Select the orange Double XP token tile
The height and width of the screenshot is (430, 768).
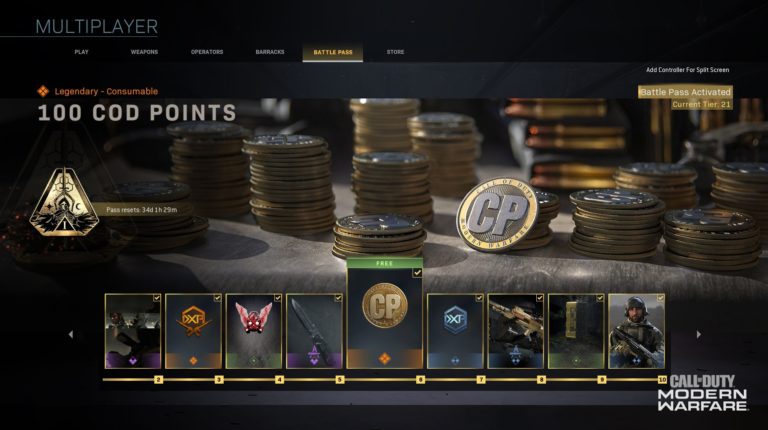(193, 331)
